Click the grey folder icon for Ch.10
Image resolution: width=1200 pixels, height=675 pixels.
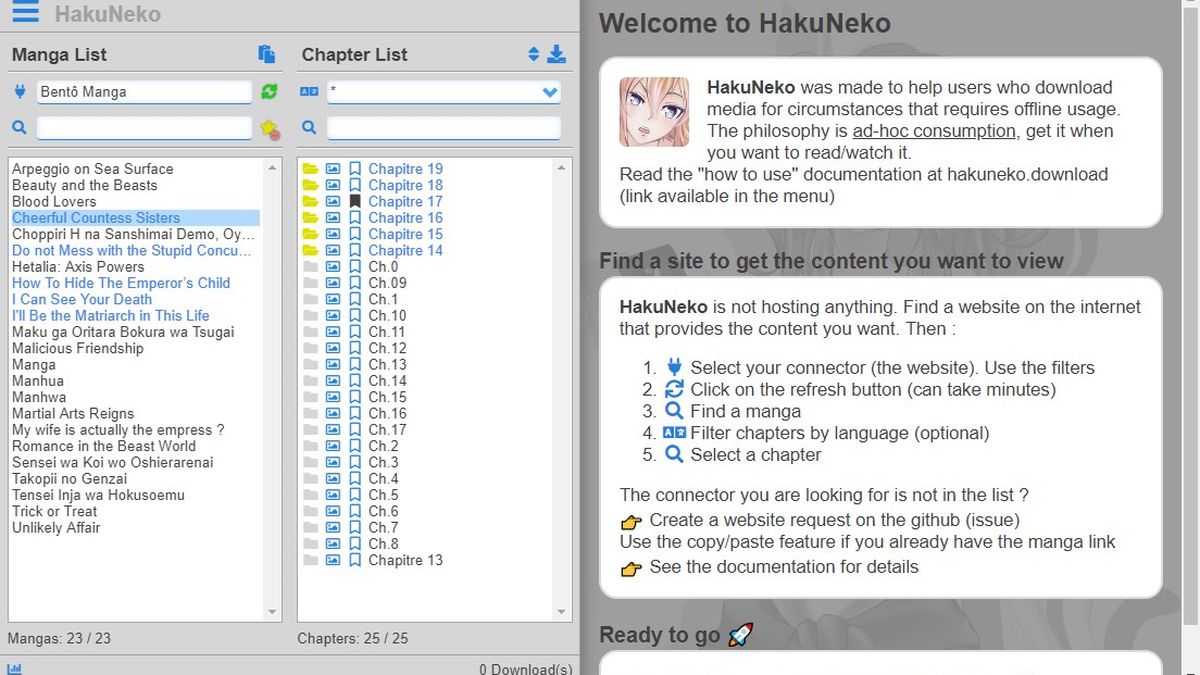coord(310,316)
